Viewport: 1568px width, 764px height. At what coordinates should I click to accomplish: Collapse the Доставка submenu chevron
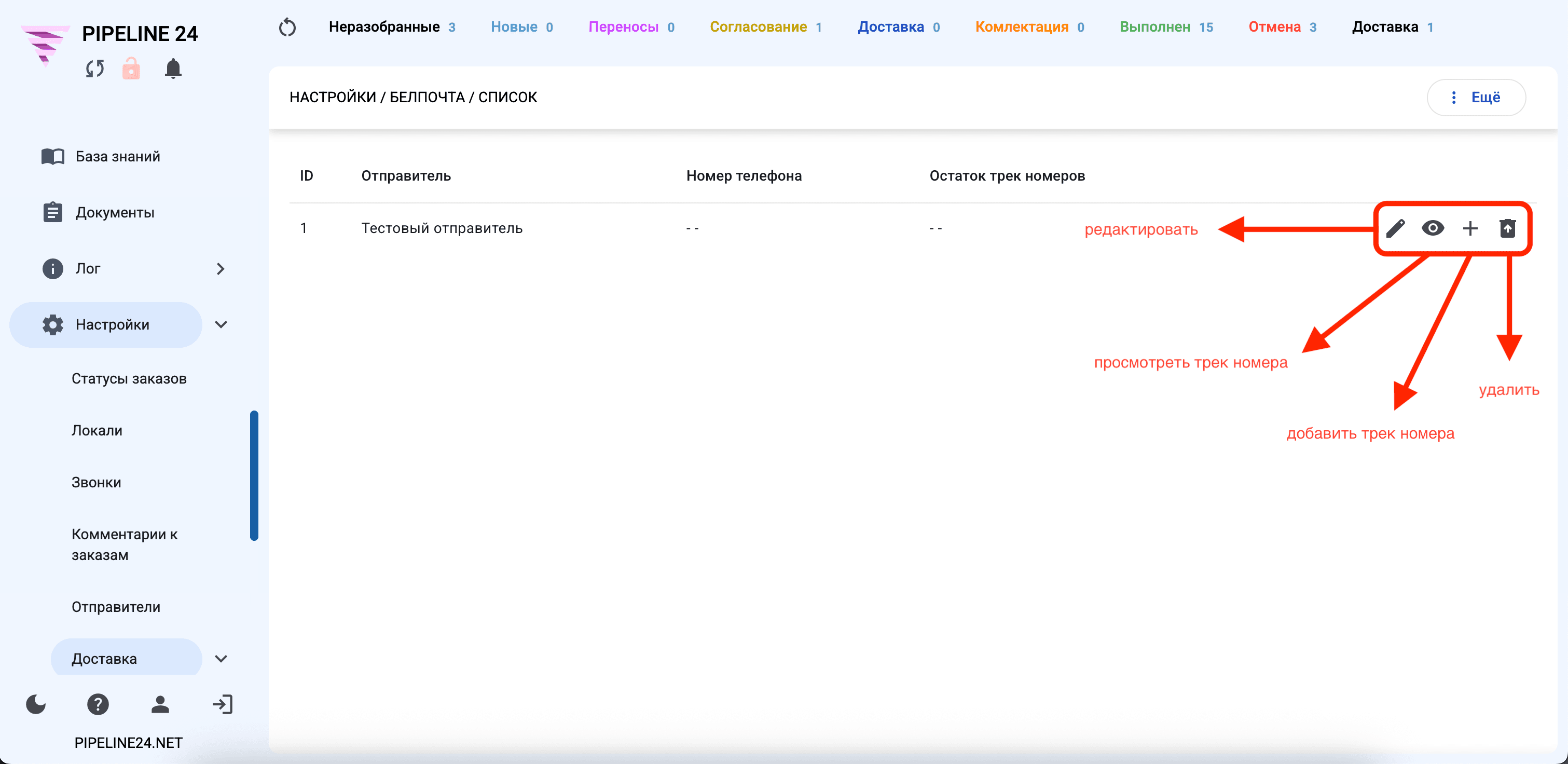click(221, 659)
